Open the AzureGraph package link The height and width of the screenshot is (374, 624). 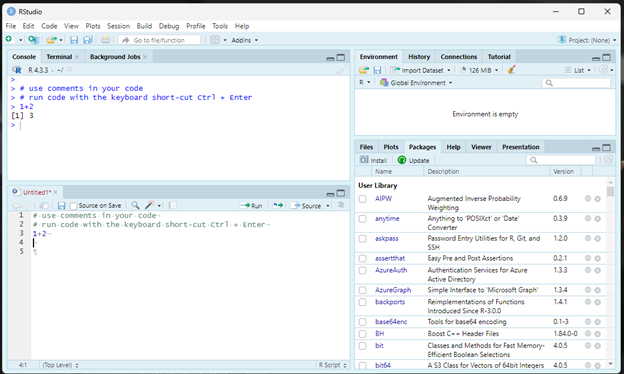tap(393, 290)
